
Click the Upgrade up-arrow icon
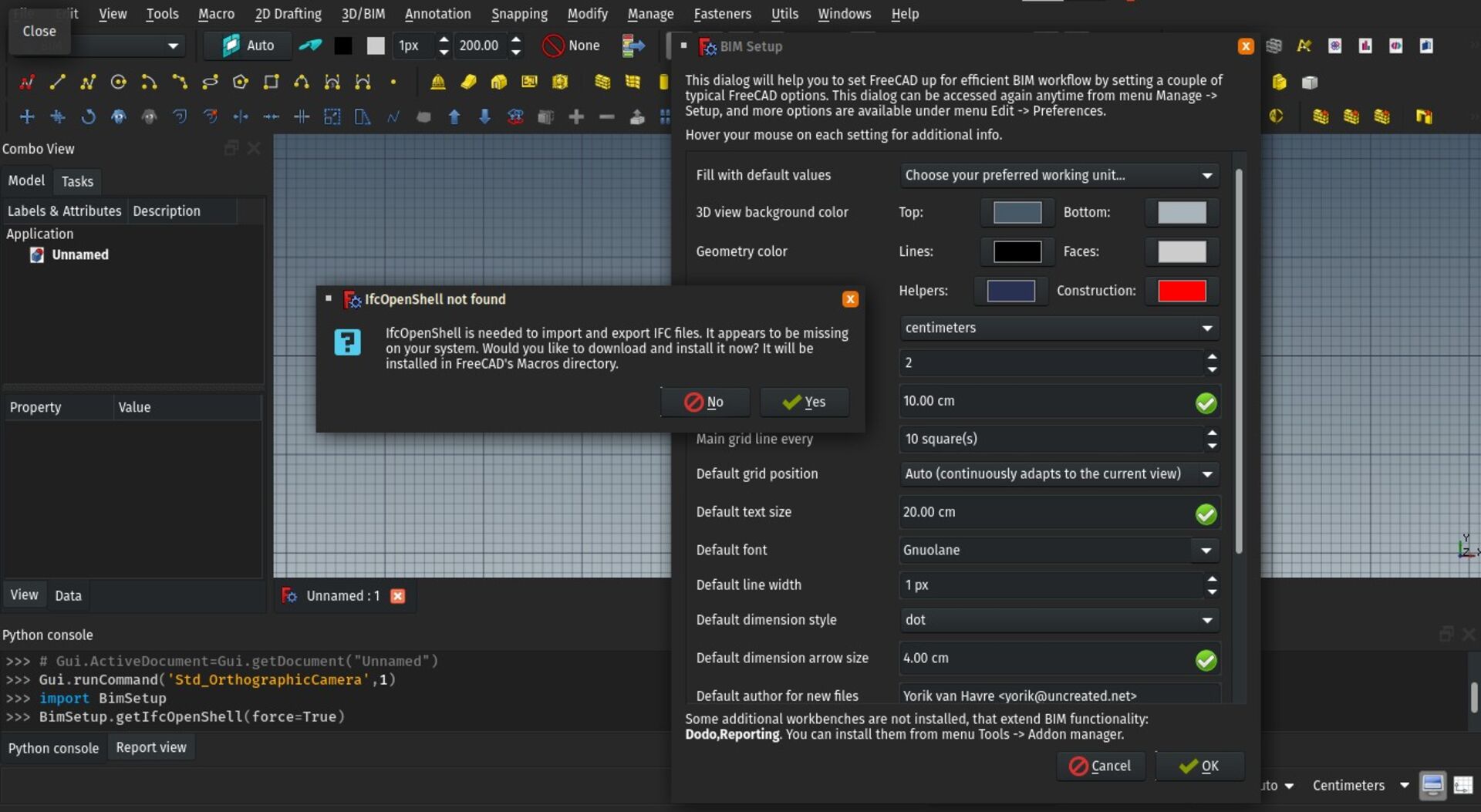[454, 116]
